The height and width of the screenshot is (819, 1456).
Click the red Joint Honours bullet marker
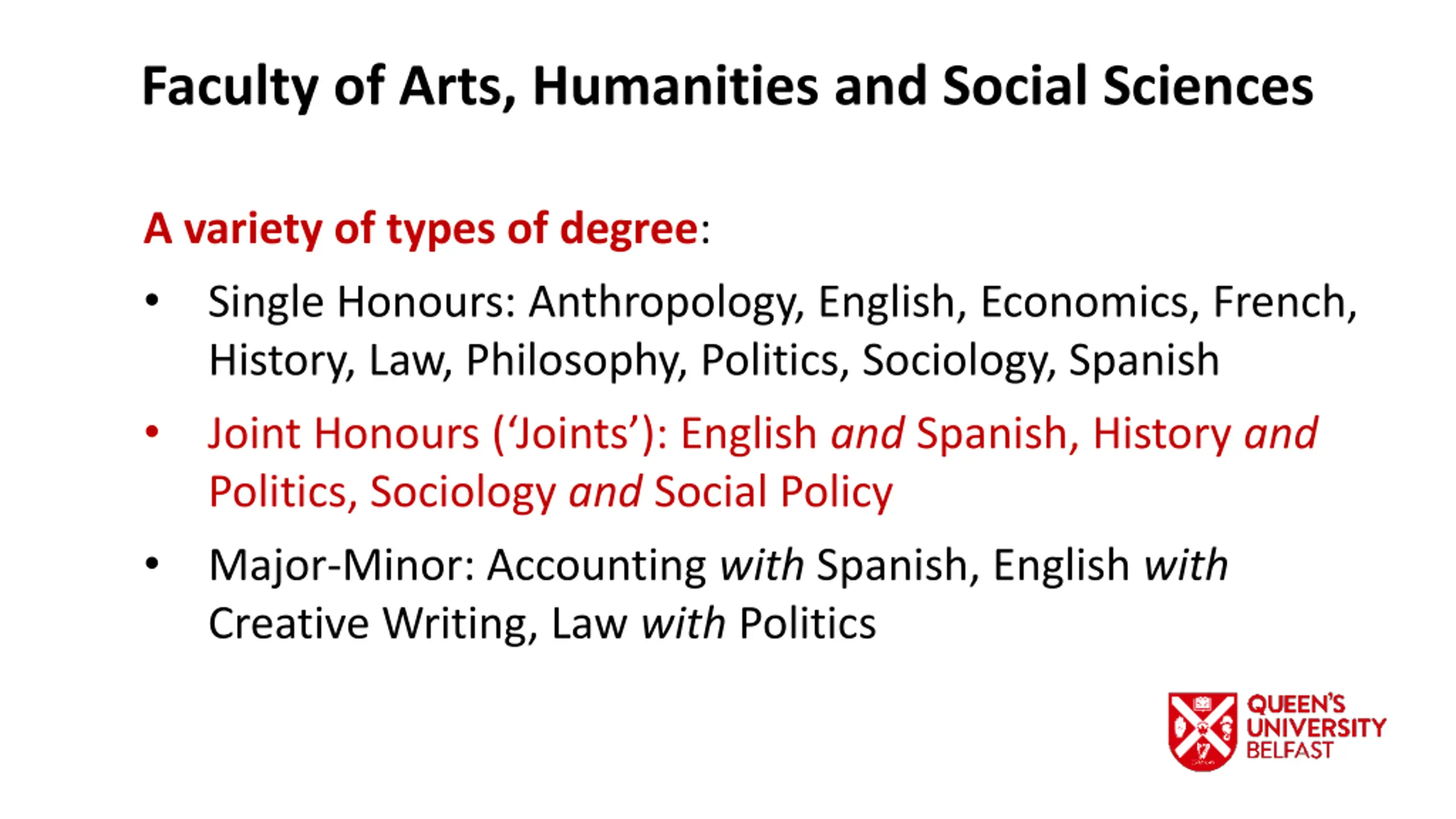(152, 432)
